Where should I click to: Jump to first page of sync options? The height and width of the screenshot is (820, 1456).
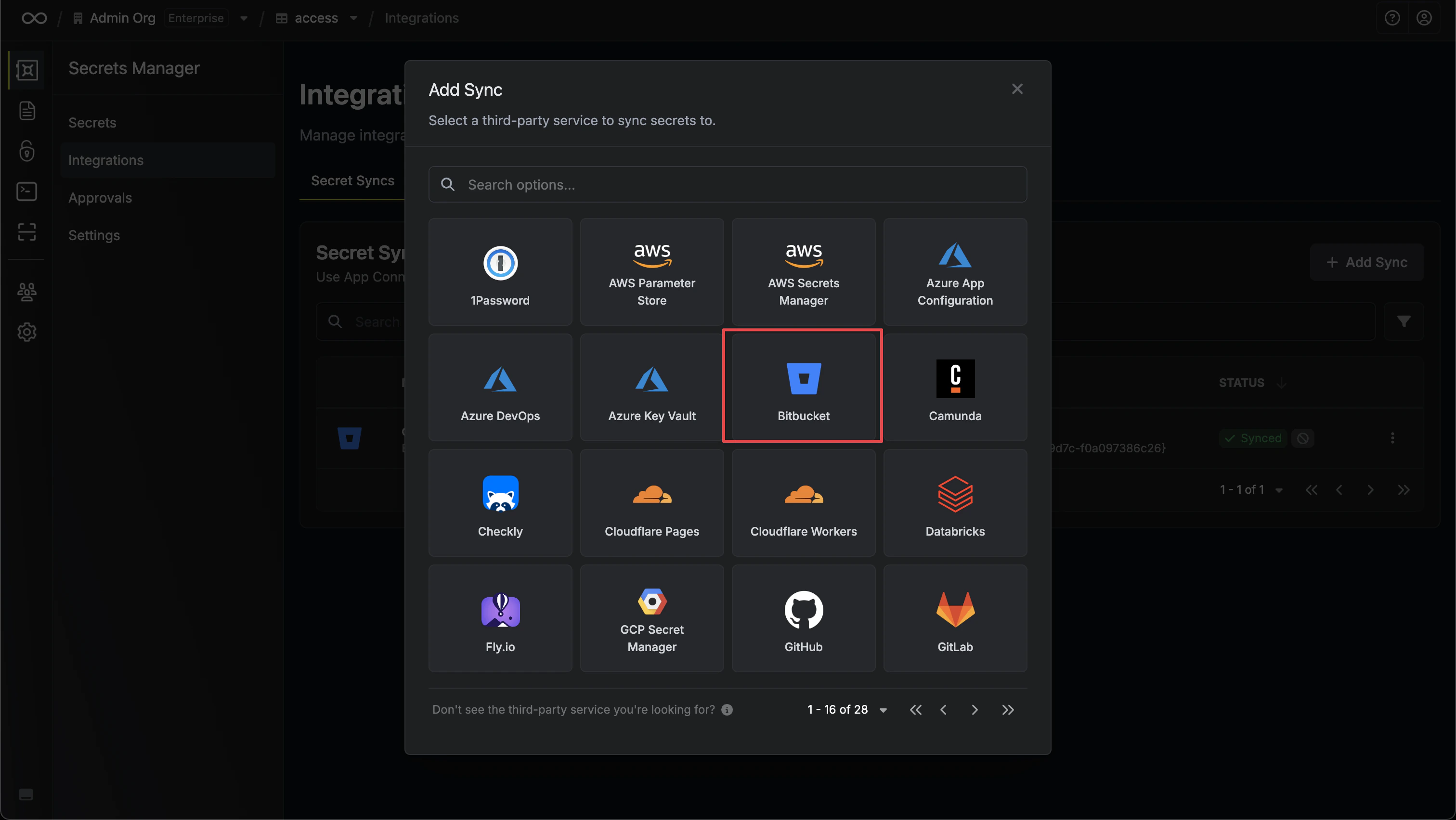916,709
